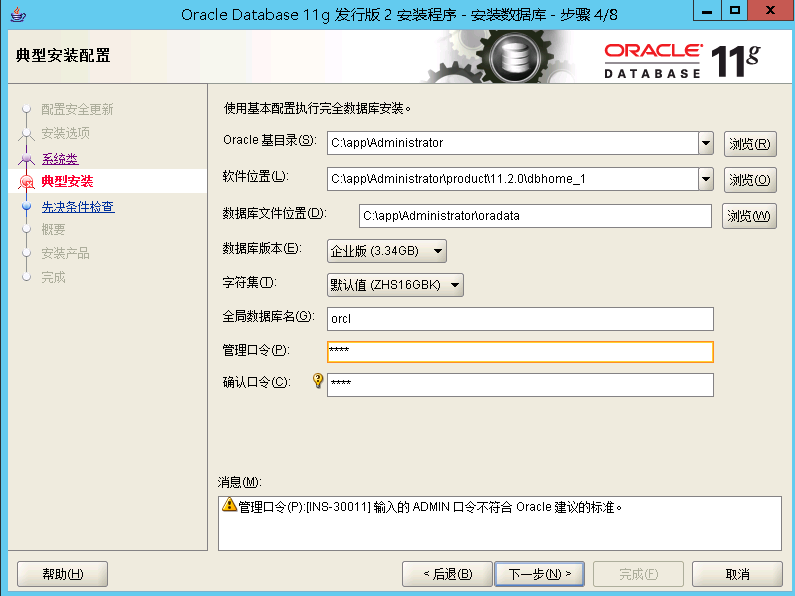This screenshot has width=795, height=596.
Task: Expand the 数据库版本 企业版 dropdown
Action: [387, 251]
